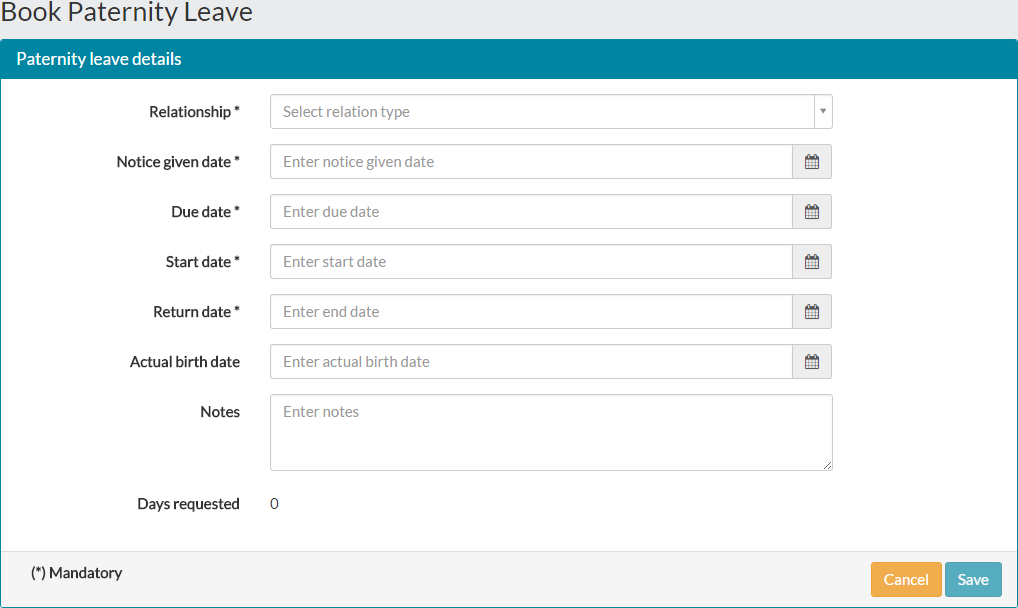This screenshot has width=1018, height=608.
Task: Click inside the Enter notes text area
Action: [x=551, y=433]
